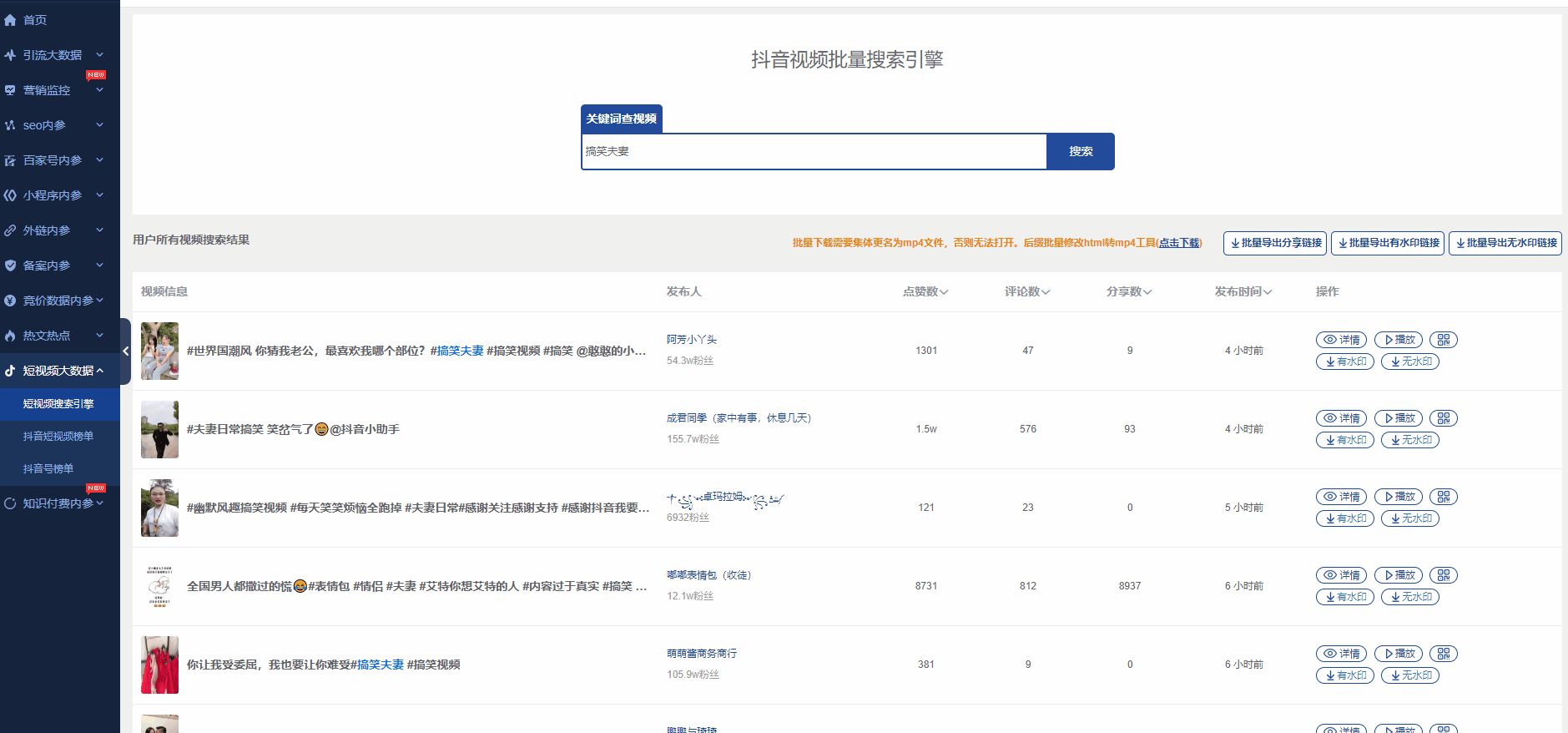Play the 121-likes 幽默风趣搞笑视频 video
Viewport: 1568px width, 733px height.
(x=1398, y=497)
